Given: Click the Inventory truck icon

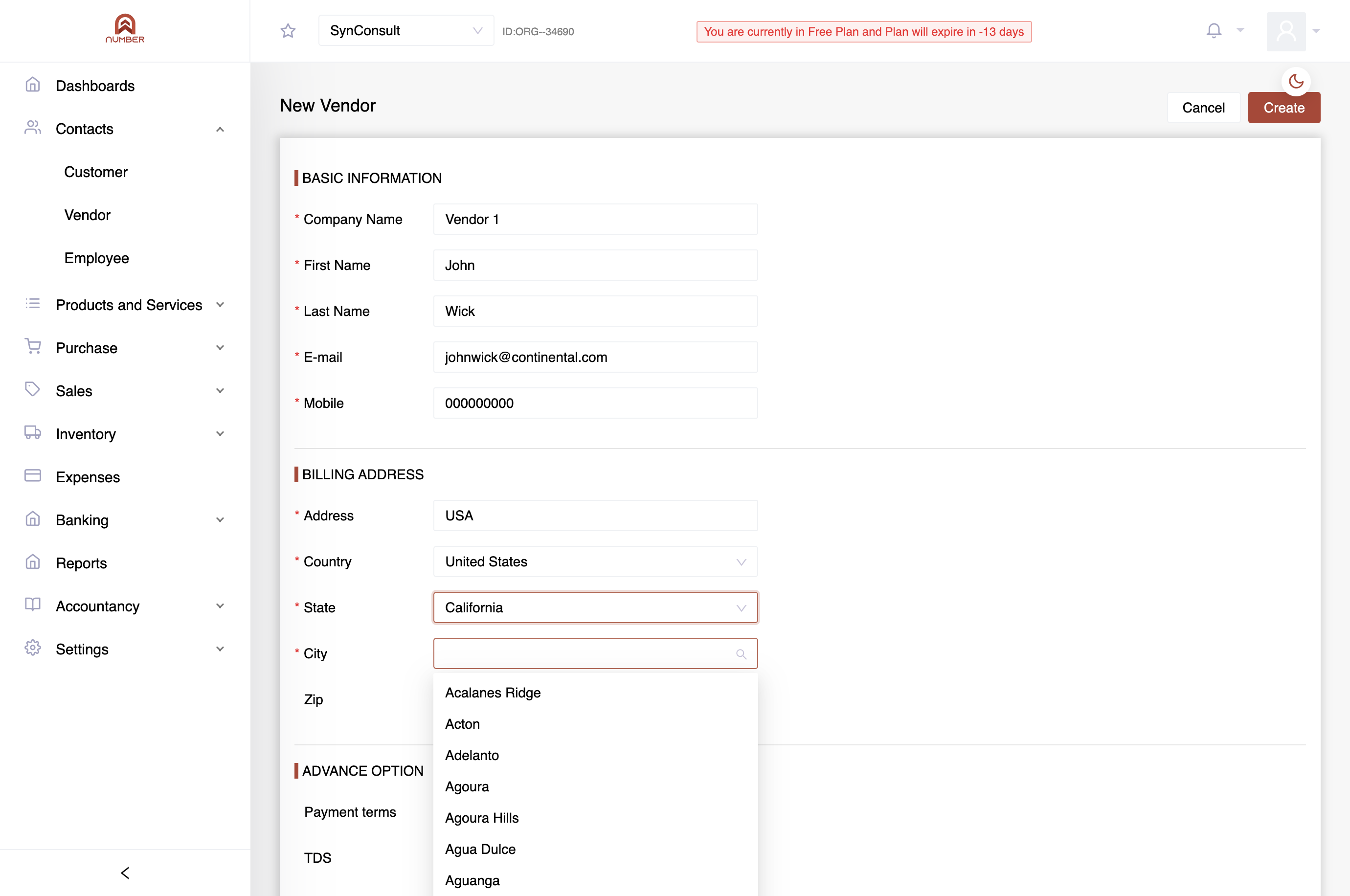Looking at the screenshot, I should coord(33,433).
